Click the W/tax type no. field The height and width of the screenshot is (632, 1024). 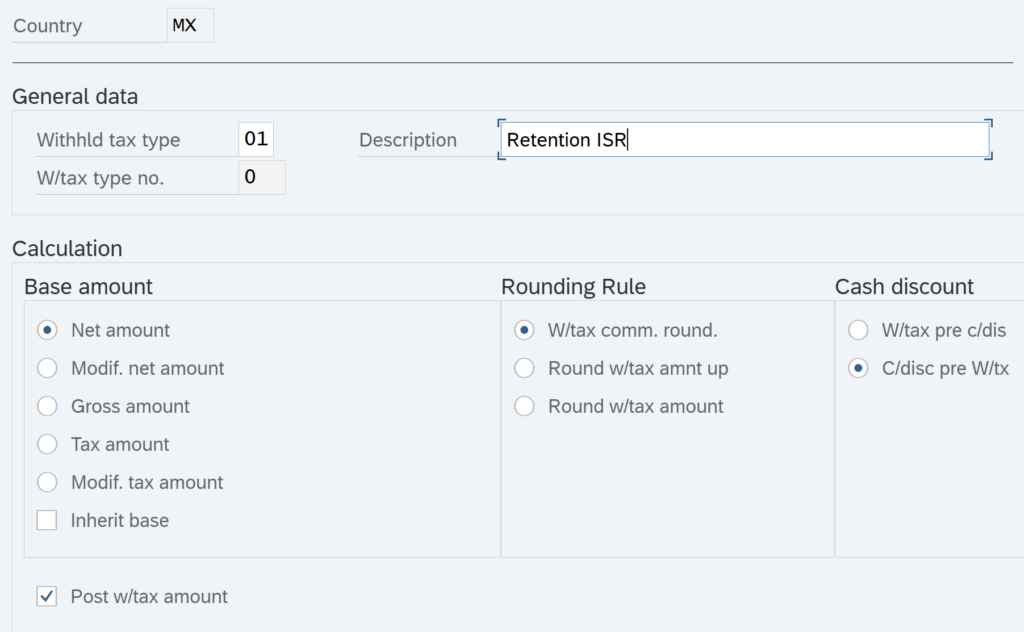pyautogui.click(x=262, y=178)
